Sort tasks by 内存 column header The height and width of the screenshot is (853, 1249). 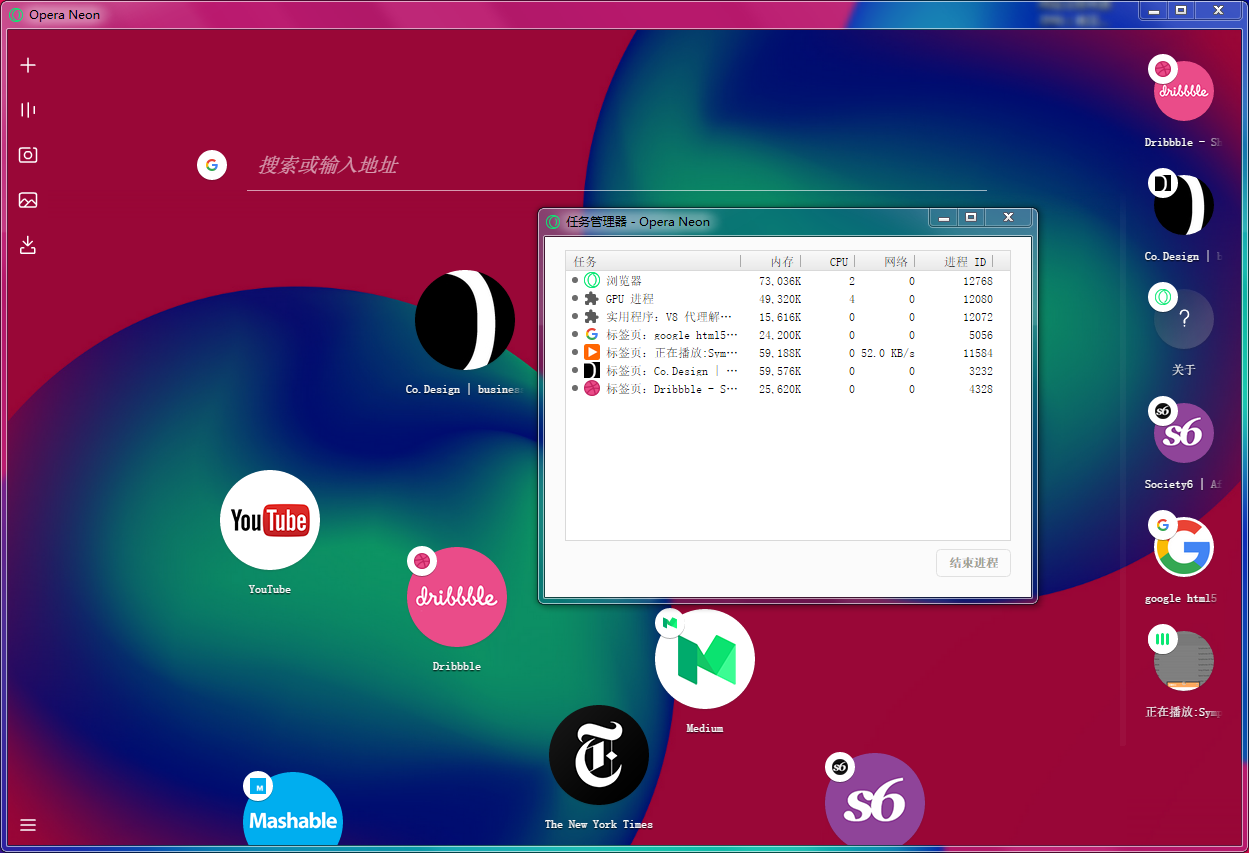771,262
